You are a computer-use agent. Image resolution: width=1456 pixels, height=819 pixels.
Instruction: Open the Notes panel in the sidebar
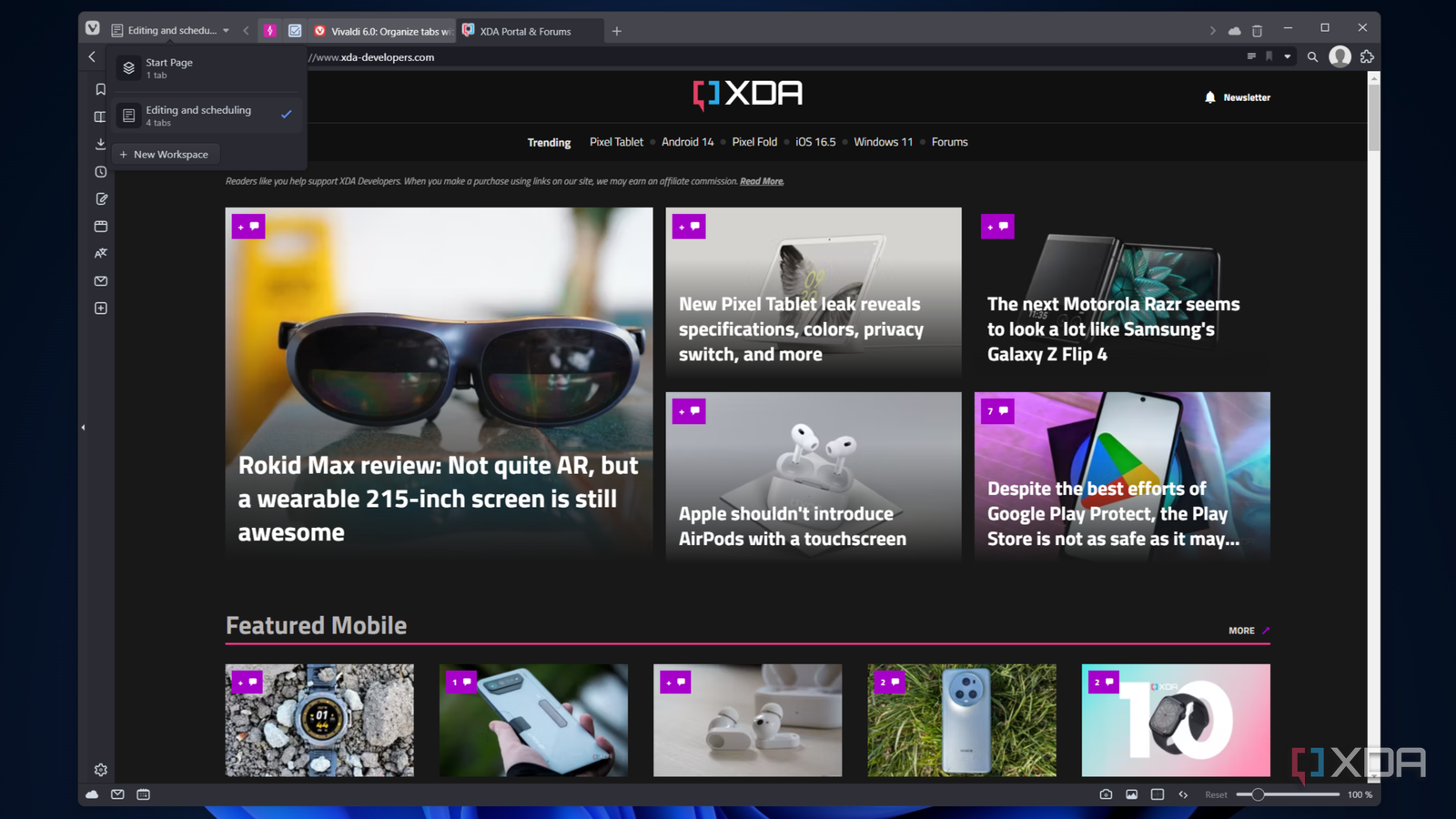(100, 198)
